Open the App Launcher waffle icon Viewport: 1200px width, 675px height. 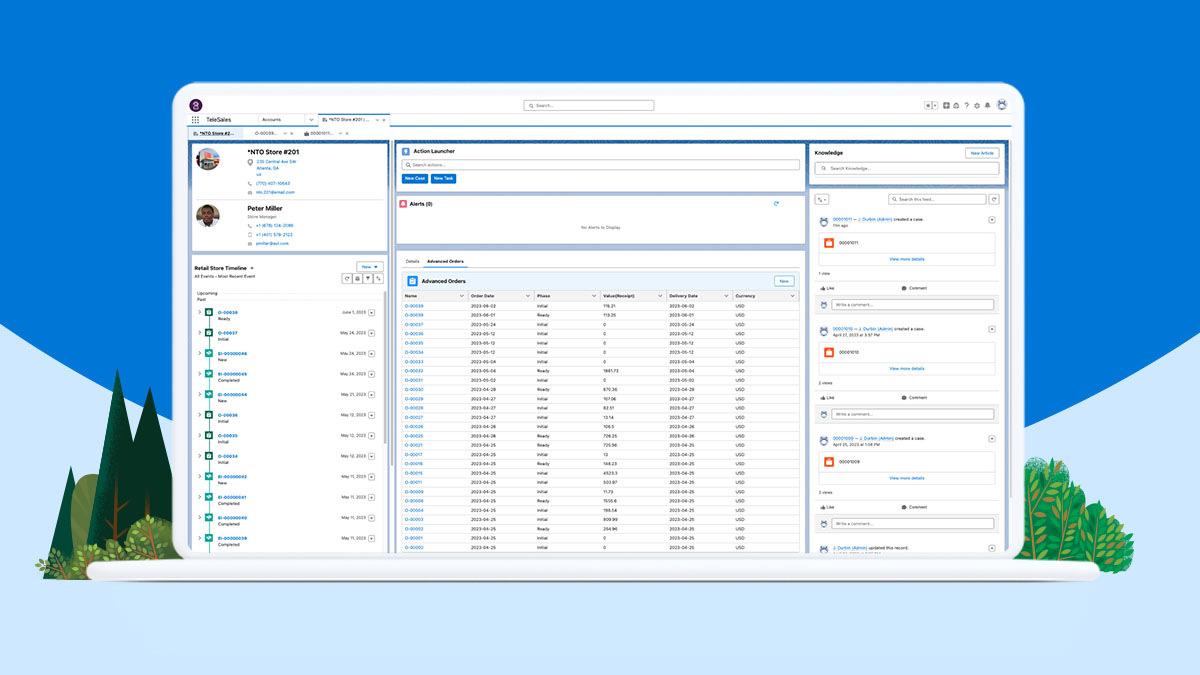(x=195, y=119)
